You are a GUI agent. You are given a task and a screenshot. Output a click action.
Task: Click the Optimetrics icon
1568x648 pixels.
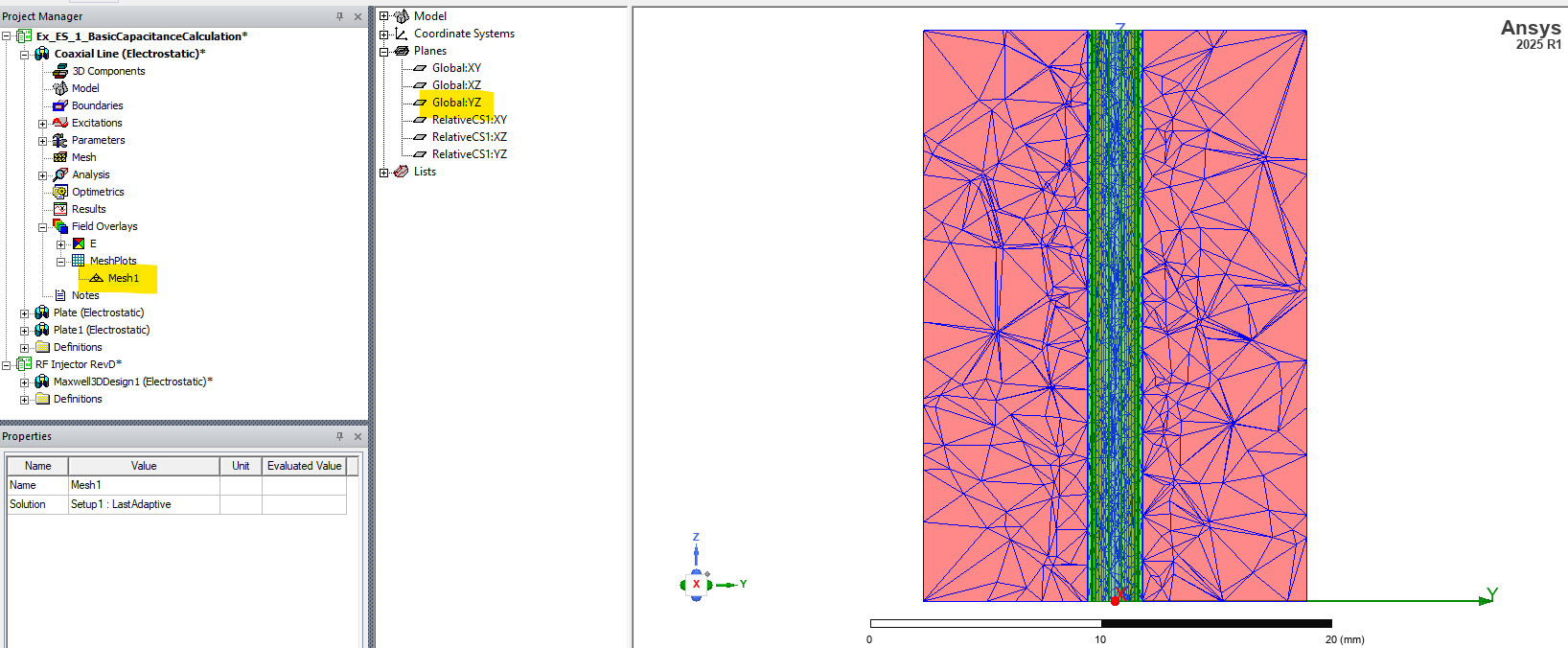(60, 192)
